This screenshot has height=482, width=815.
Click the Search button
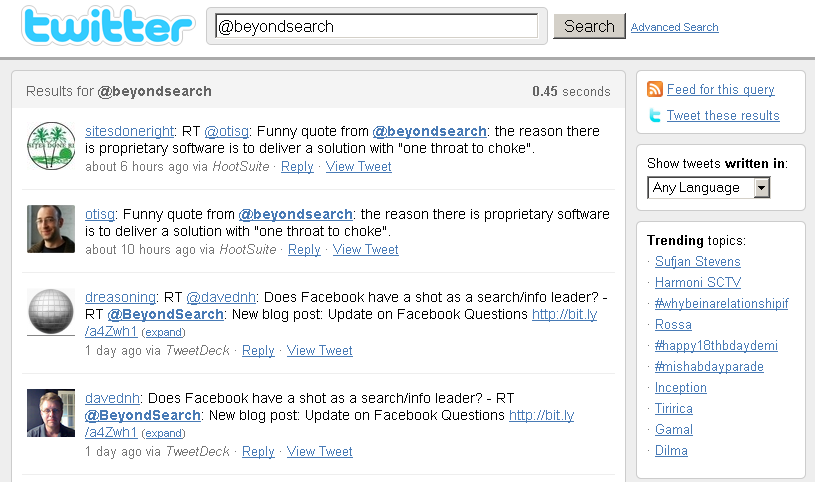pos(589,26)
